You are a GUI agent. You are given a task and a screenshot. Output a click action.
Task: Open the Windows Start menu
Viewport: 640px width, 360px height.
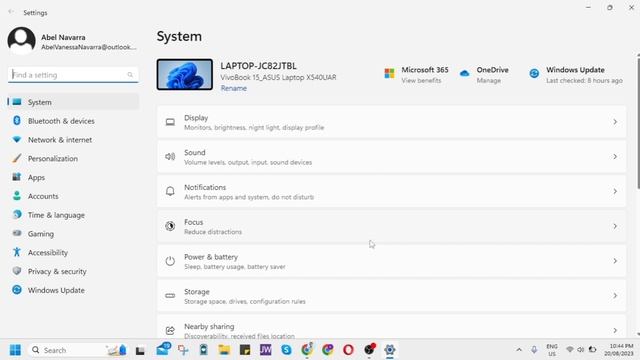[x=15, y=350]
